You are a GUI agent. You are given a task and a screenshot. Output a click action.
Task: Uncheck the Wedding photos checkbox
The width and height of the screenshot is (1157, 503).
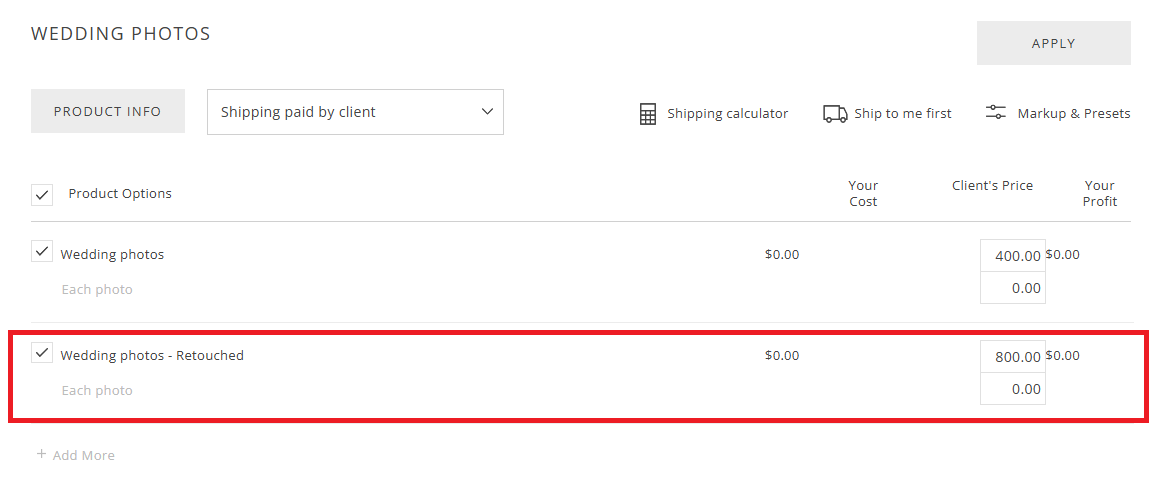coord(41,251)
